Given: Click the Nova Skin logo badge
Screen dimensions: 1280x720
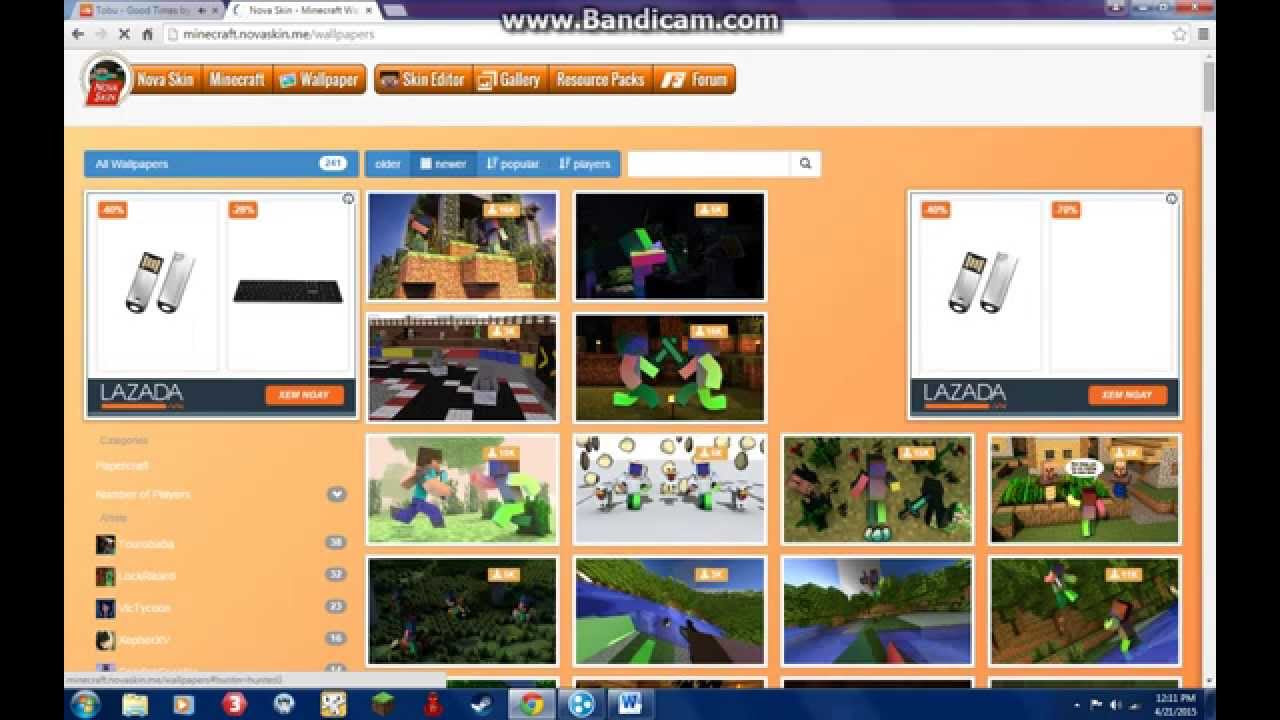Looking at the screenshot, I should (106, 80).
